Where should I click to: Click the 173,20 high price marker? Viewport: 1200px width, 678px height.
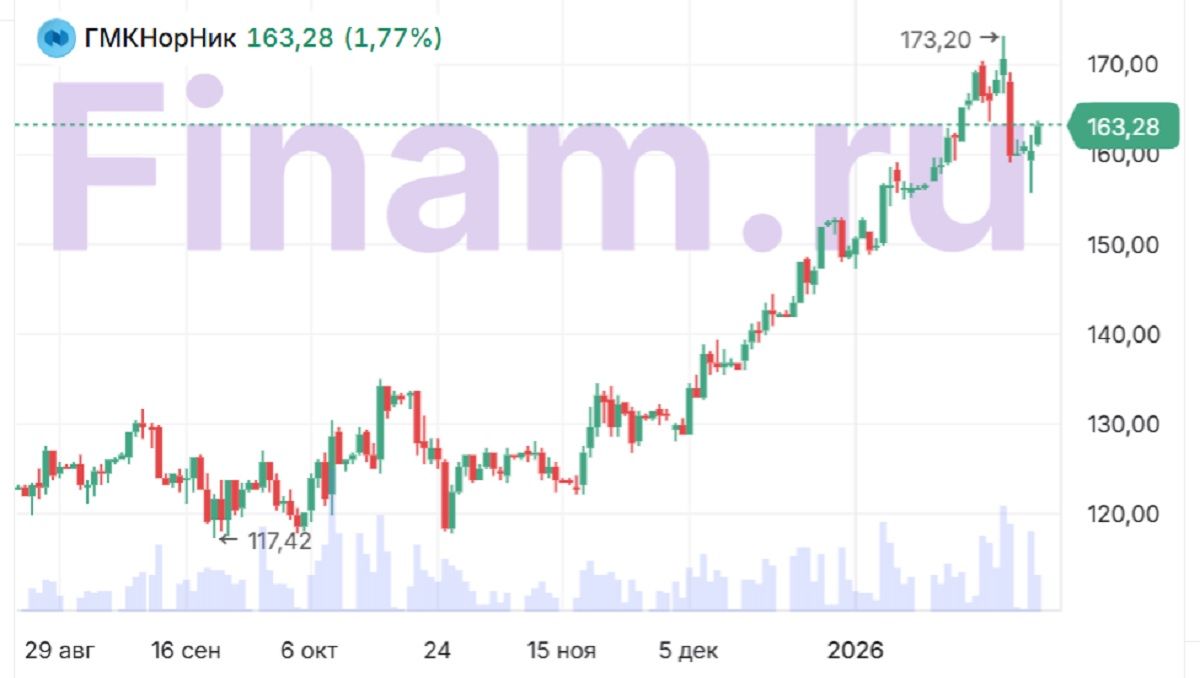coord(937,41)
